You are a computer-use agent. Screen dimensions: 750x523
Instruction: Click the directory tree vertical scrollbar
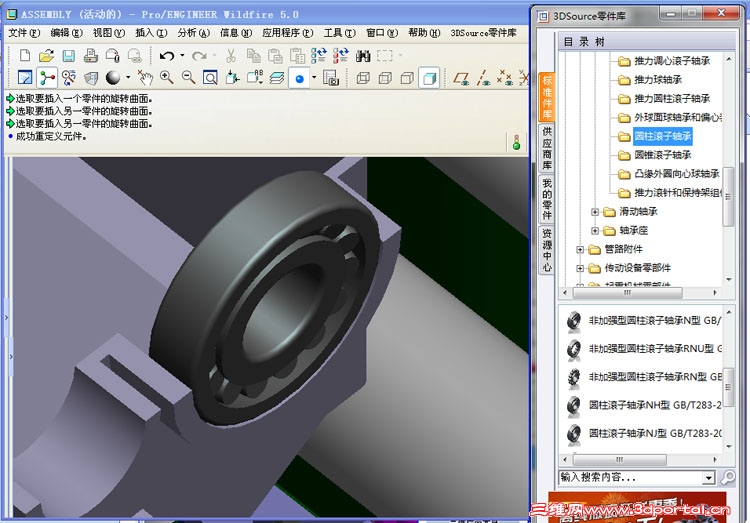click(x=729, y=200)
